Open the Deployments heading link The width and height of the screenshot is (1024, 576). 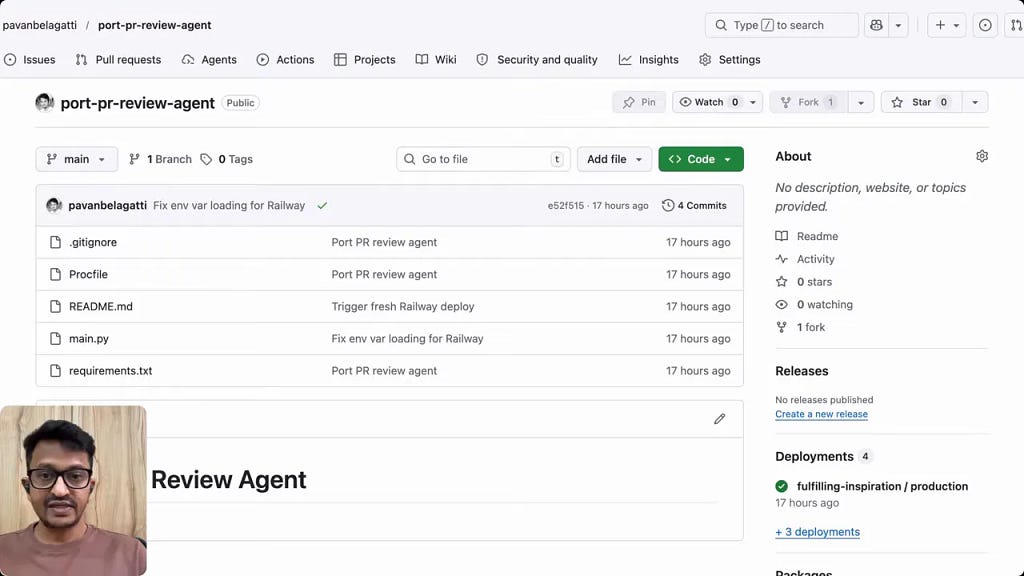pos(814,456)
